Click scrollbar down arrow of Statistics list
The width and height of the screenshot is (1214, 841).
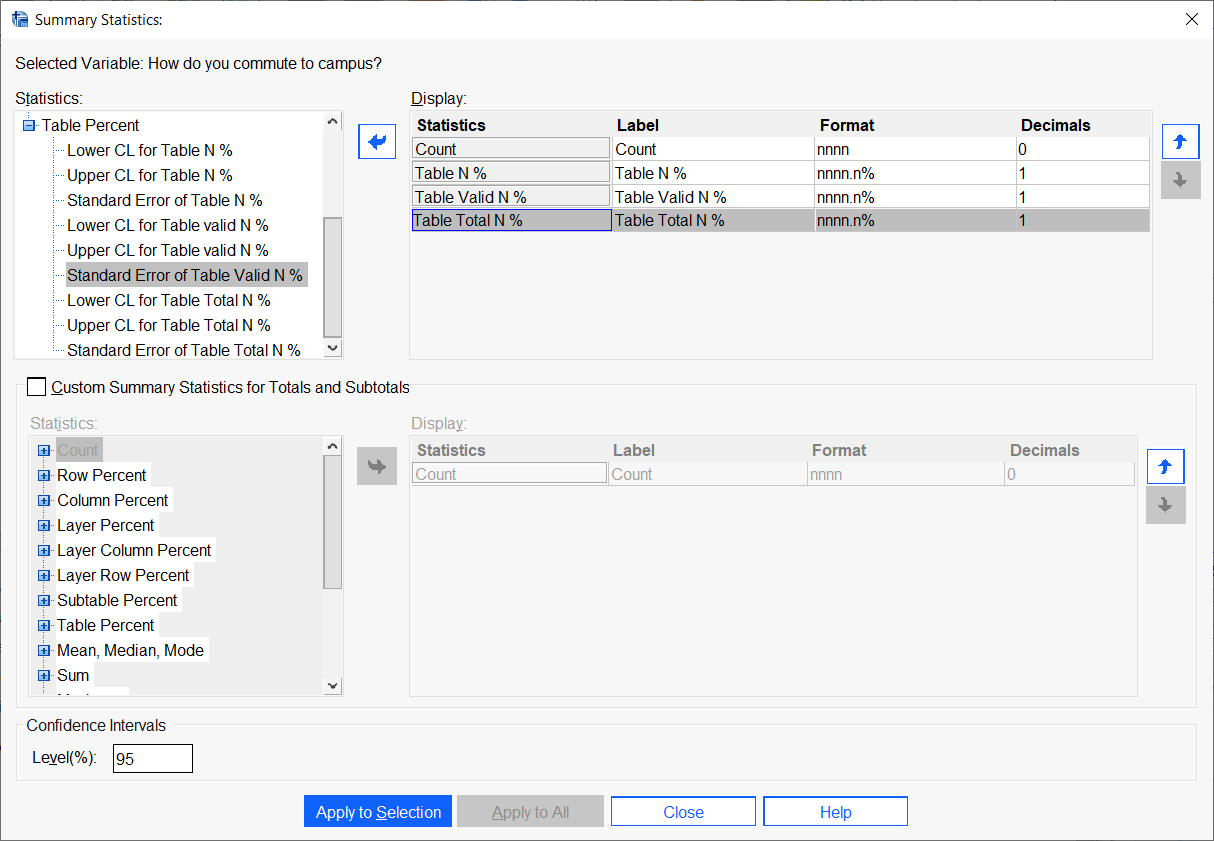click(x=331, y=347)
